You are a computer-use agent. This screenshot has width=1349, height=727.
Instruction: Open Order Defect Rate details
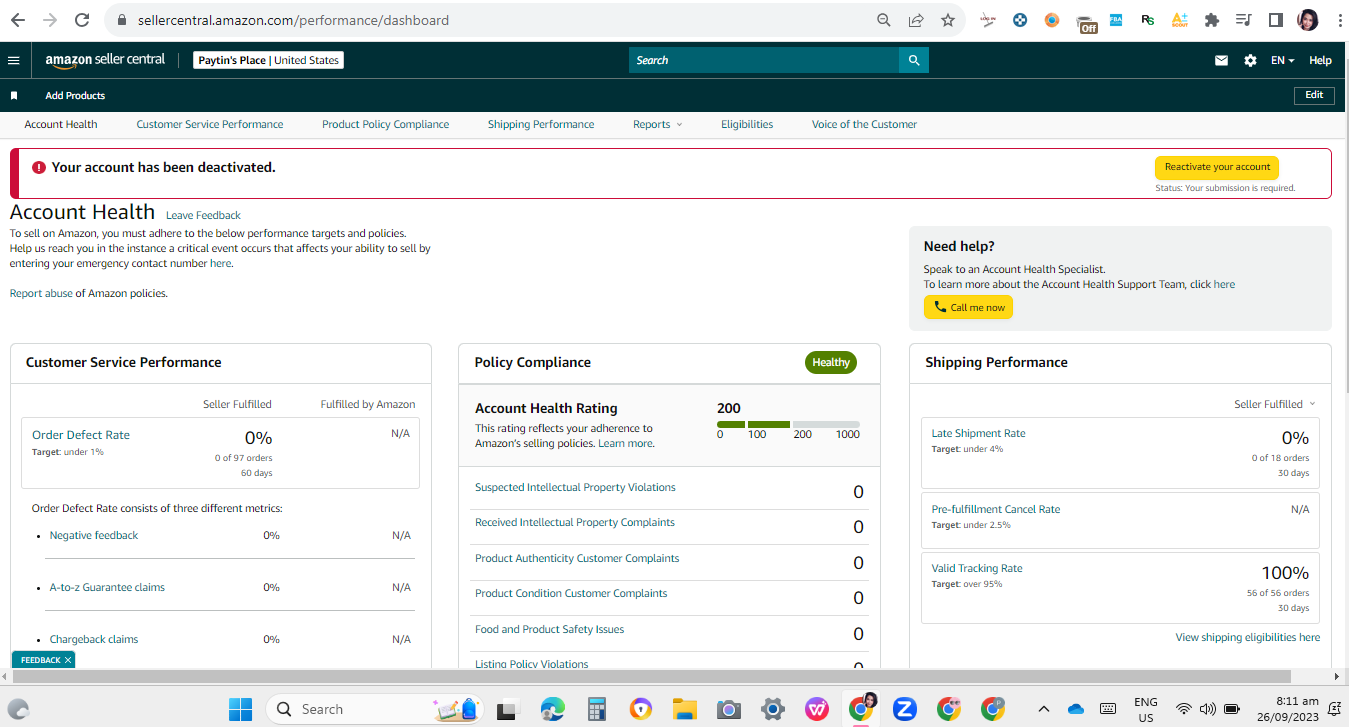tap(81, 435)
